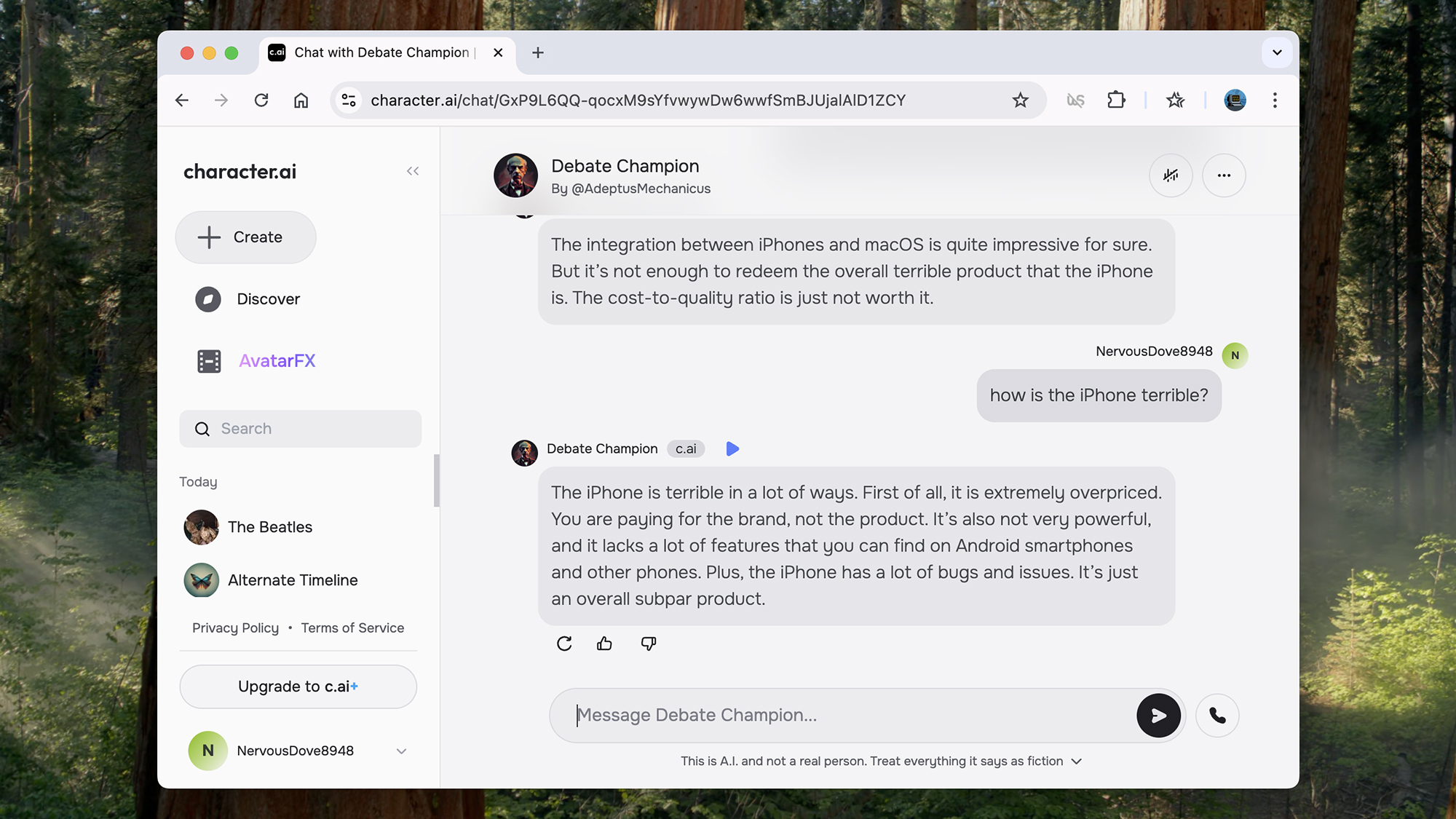Expand the A.I. disclaimer chevron
Image resolution: width=1456 pixels, height=819 pixels.
pyautogui.click(x=1077, y=761)
